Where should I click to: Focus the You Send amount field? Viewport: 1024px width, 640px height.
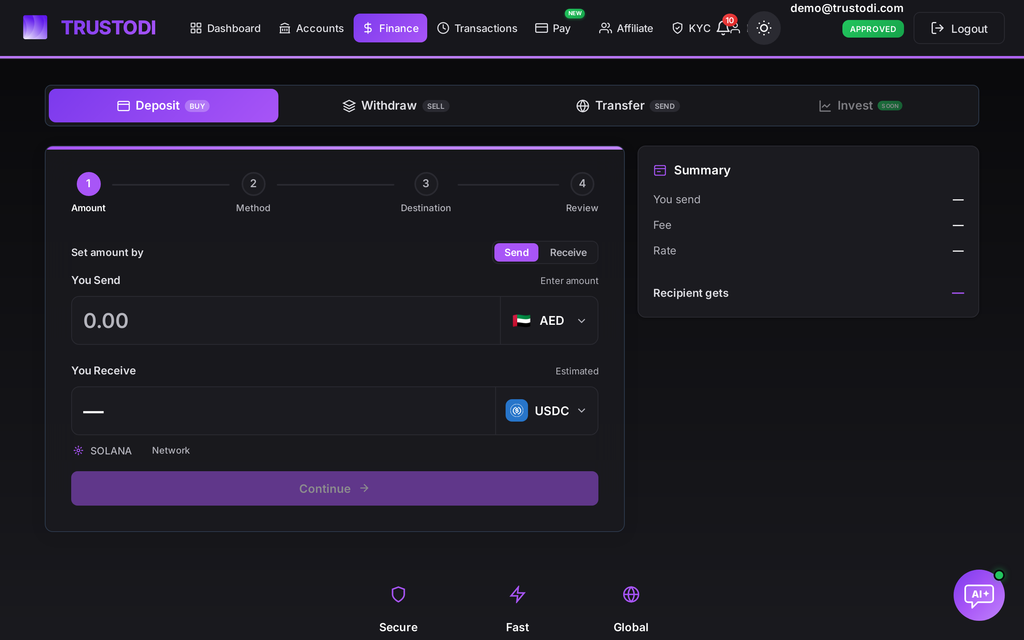click(x=285, y=321)
